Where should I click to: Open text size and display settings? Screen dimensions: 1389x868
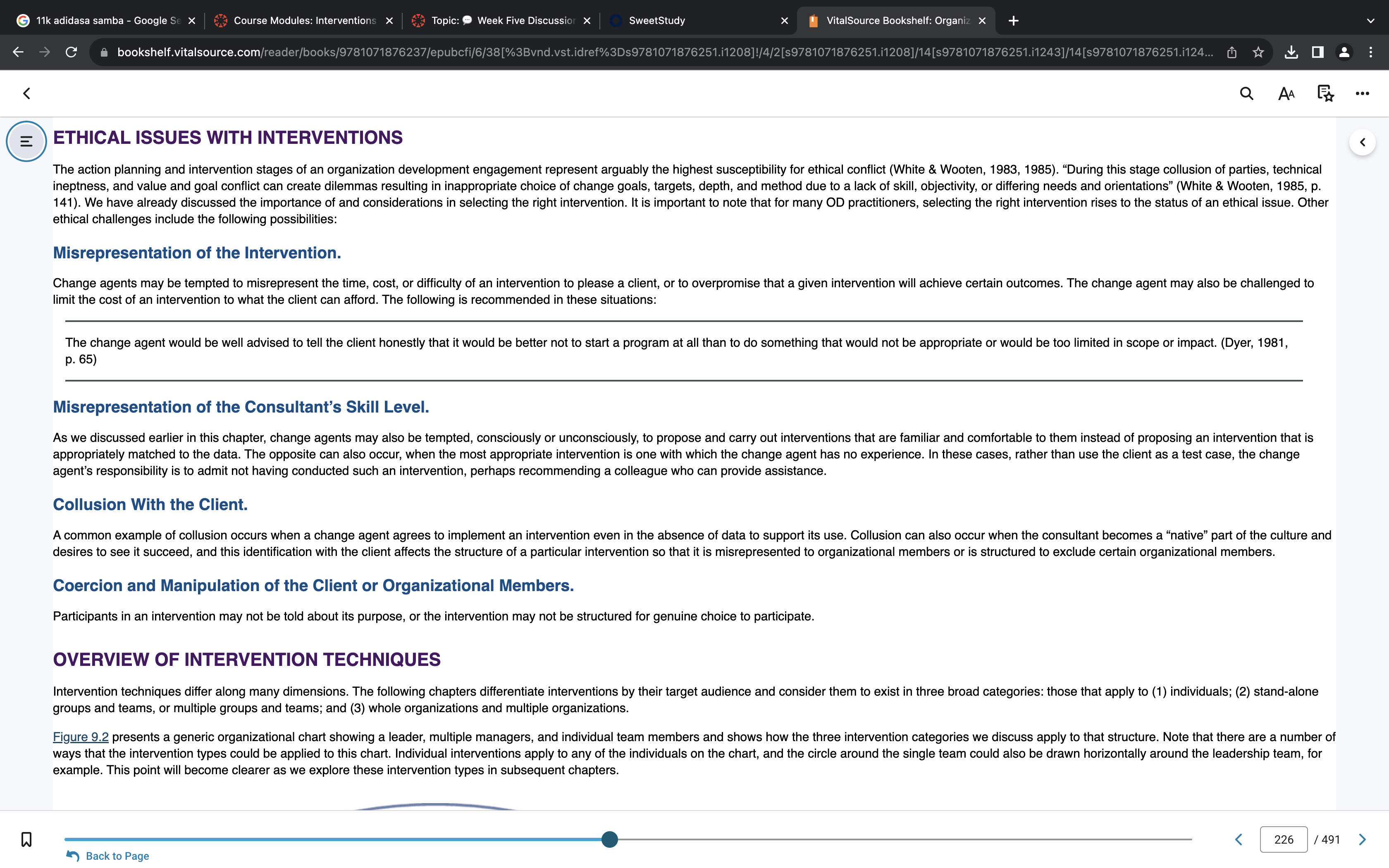tap(1286, 93)
